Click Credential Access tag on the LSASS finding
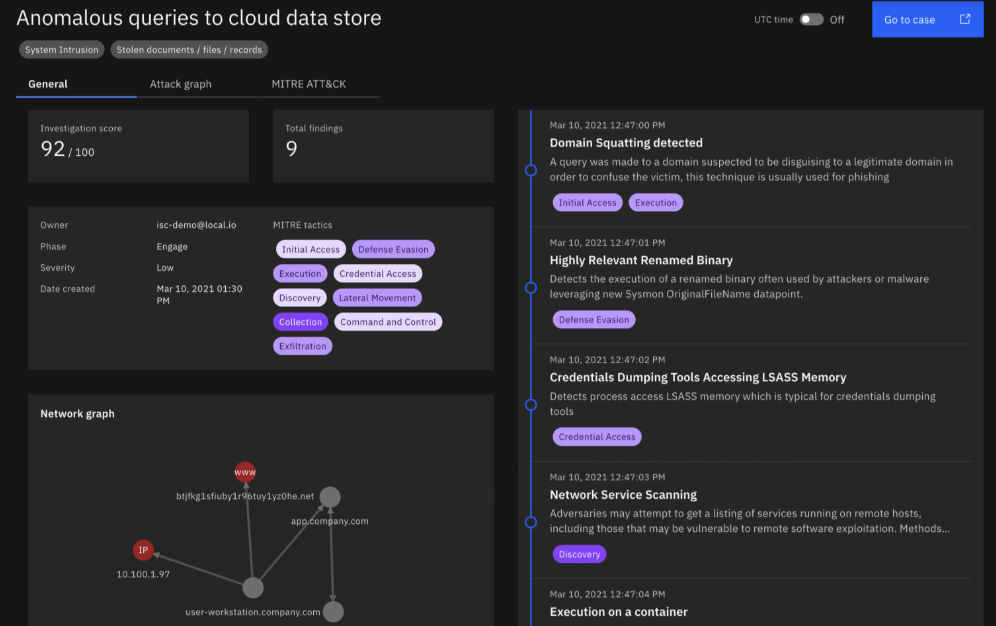The width and height of the screenshot is (996, 626). [x=597, y=436]
